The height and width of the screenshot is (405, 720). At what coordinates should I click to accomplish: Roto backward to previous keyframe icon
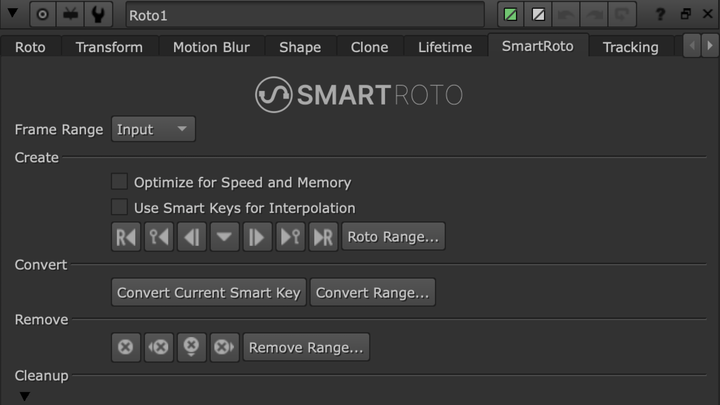(x=159, y=237)
